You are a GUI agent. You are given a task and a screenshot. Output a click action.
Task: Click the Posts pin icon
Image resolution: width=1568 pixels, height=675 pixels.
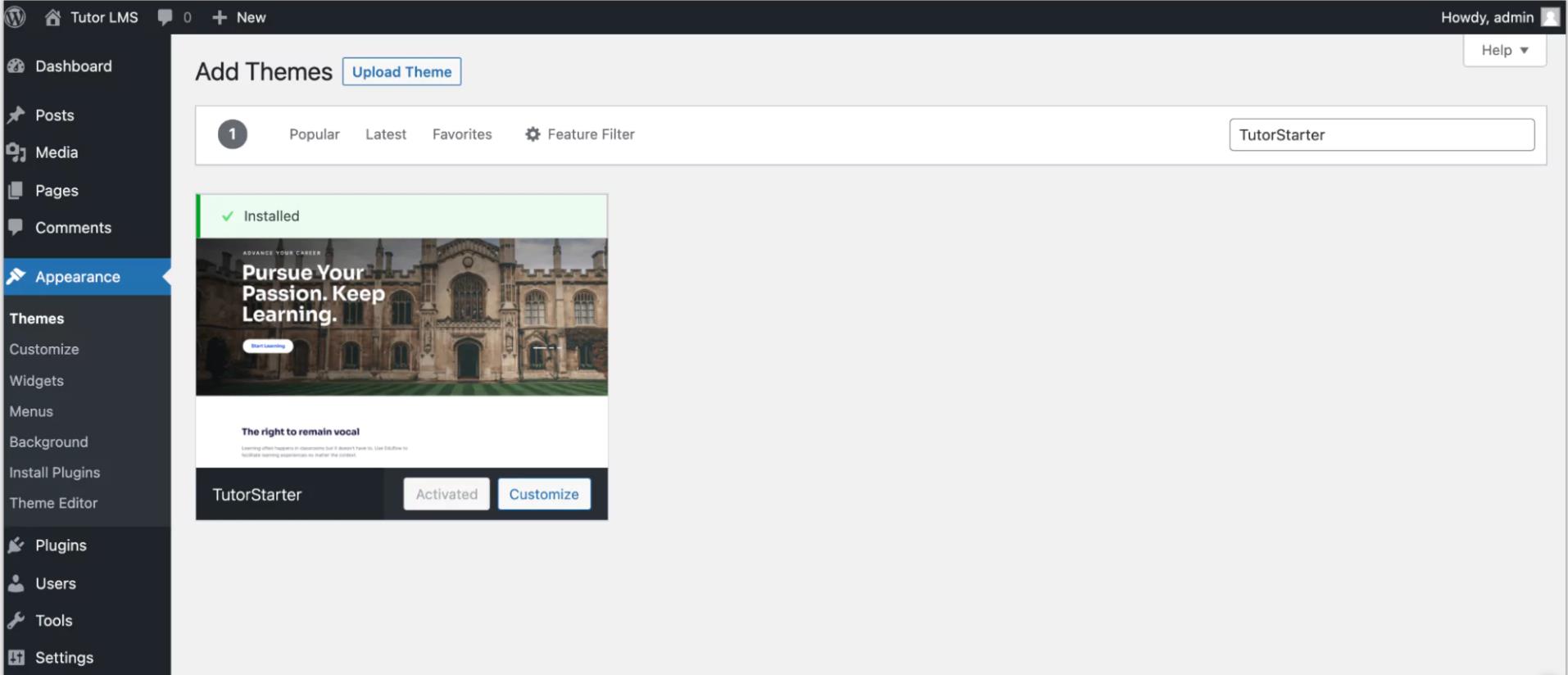[16, 116]
